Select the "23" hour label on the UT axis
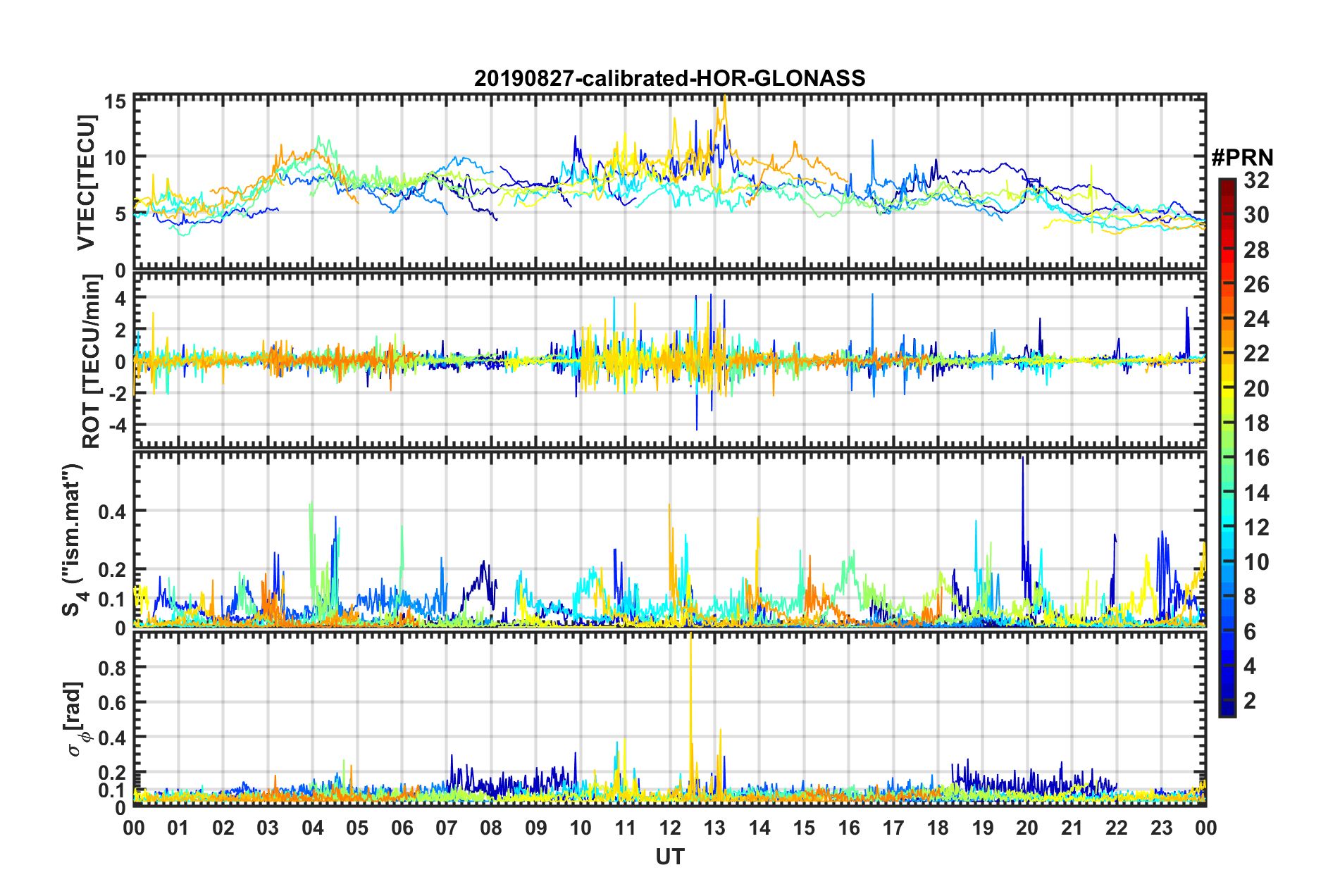This screenshot has height=896, width=1340. coord(1161,828)
